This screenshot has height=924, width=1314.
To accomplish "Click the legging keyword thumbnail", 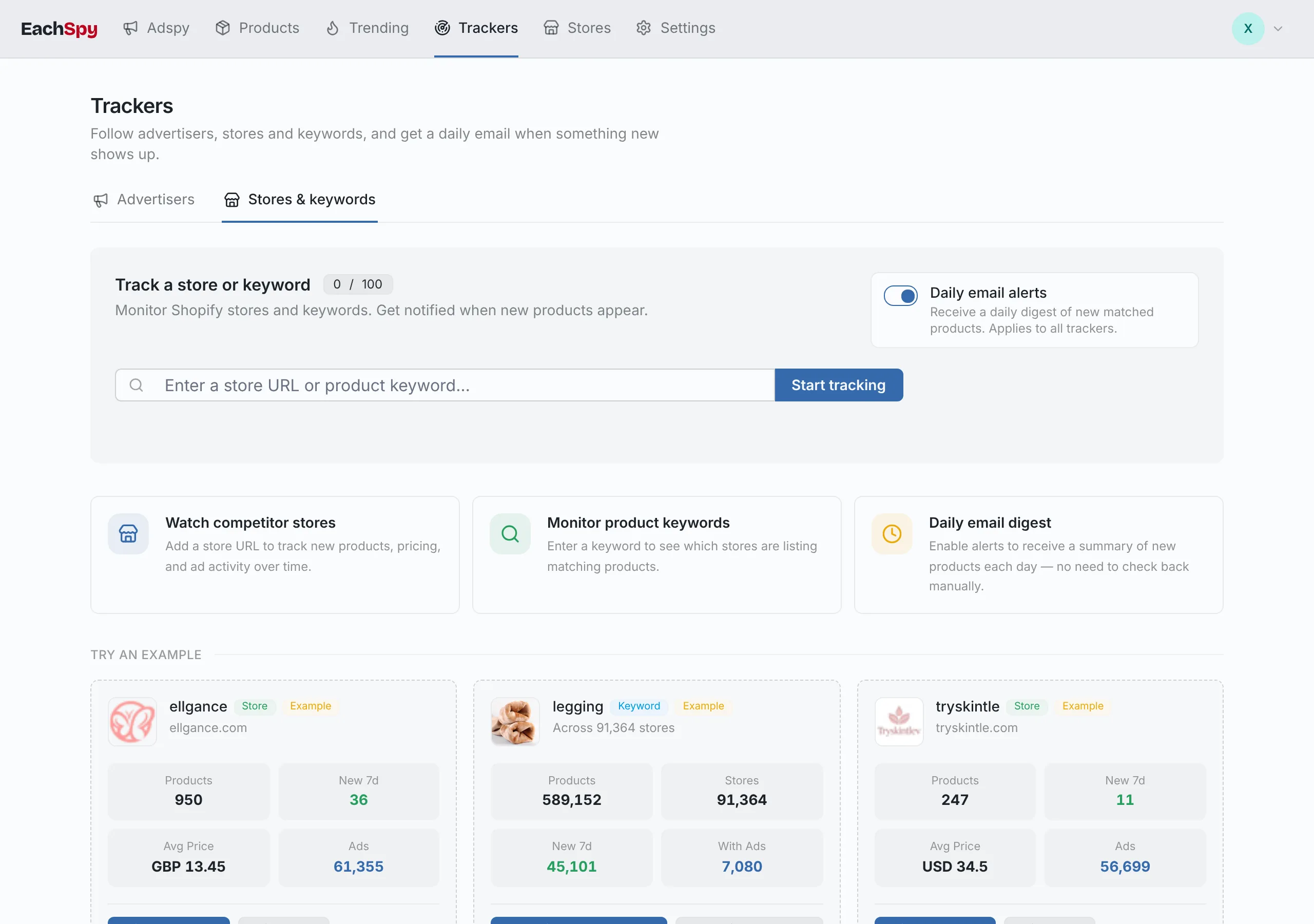I will pos(515,721).
